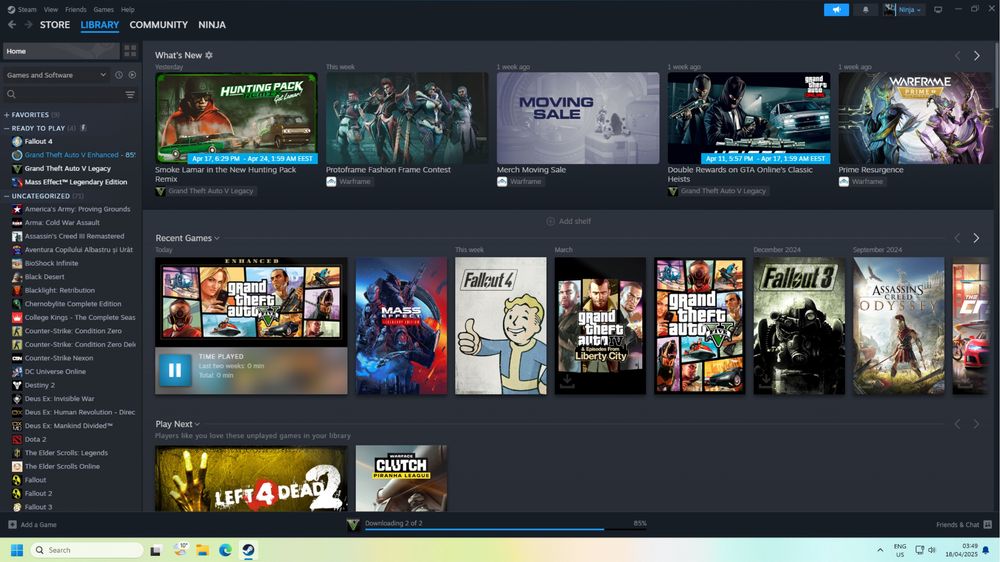Click the Home button in sidebar
Image resolution: width=1000 pixels, height=562 pixels.
(61, 51)
